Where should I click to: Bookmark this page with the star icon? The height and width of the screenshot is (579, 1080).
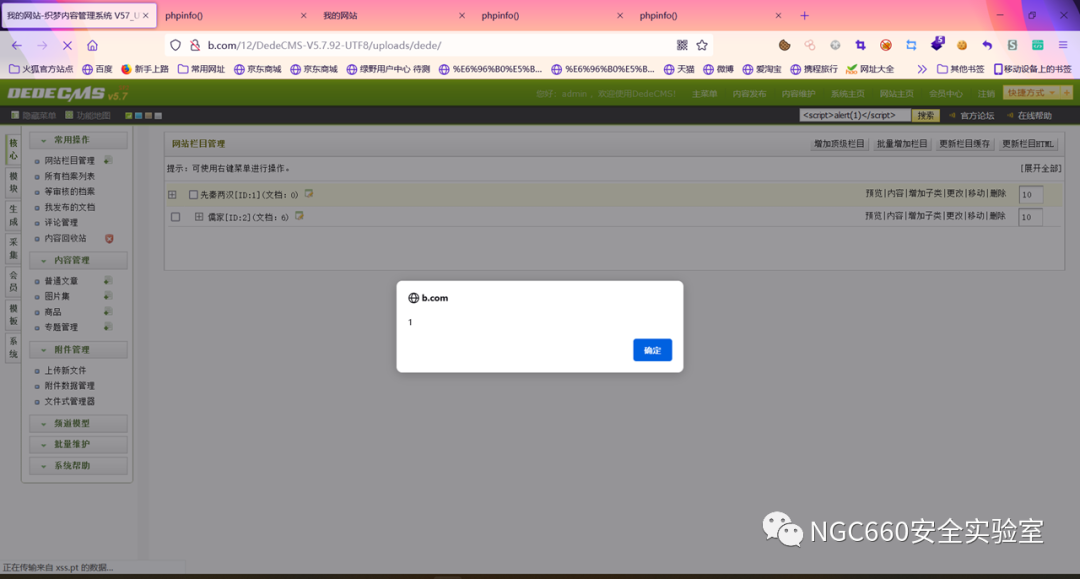[x=702, y=45]
